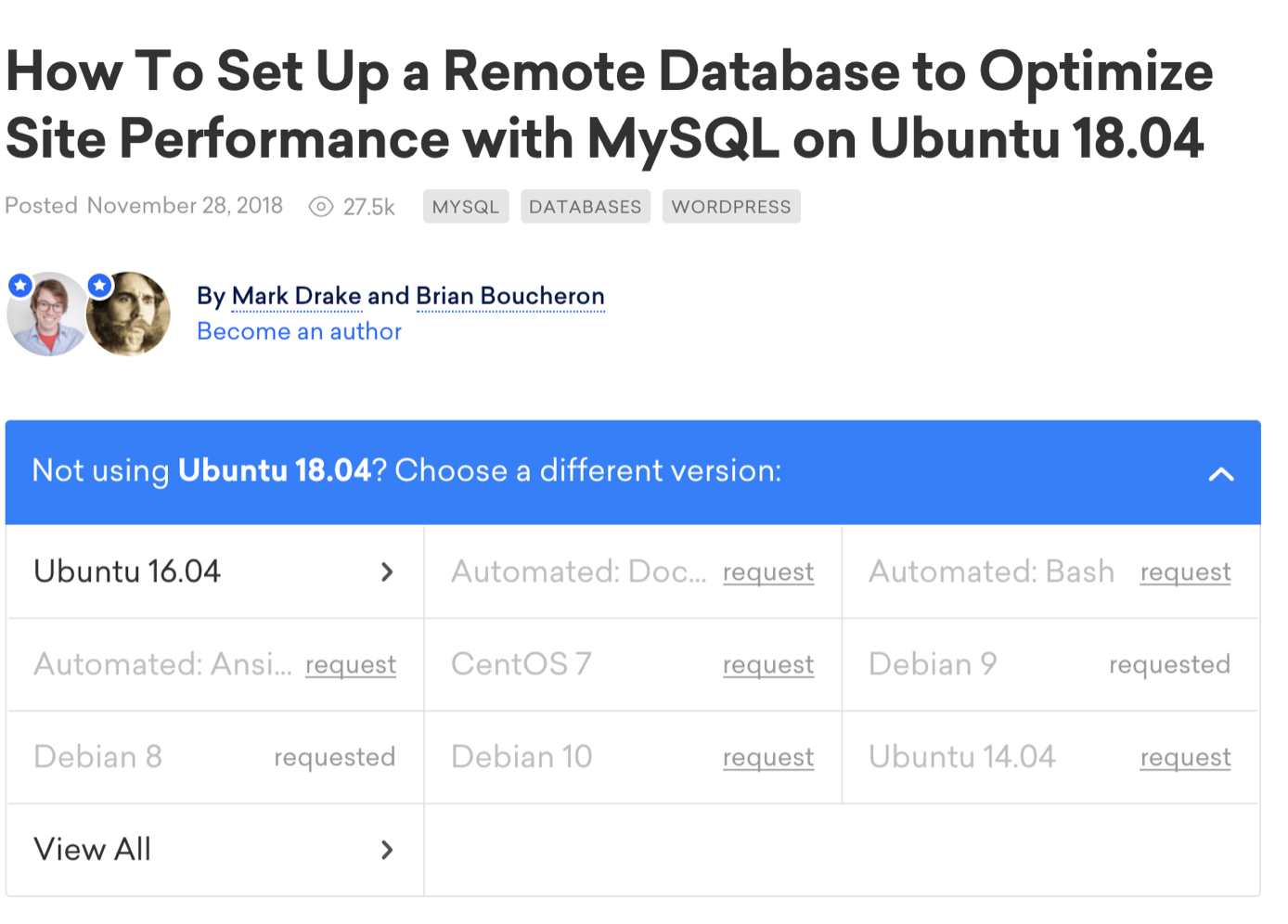Request the Automated: Bash version
The image size is (1288, 924).
[x=1185, y=572]
